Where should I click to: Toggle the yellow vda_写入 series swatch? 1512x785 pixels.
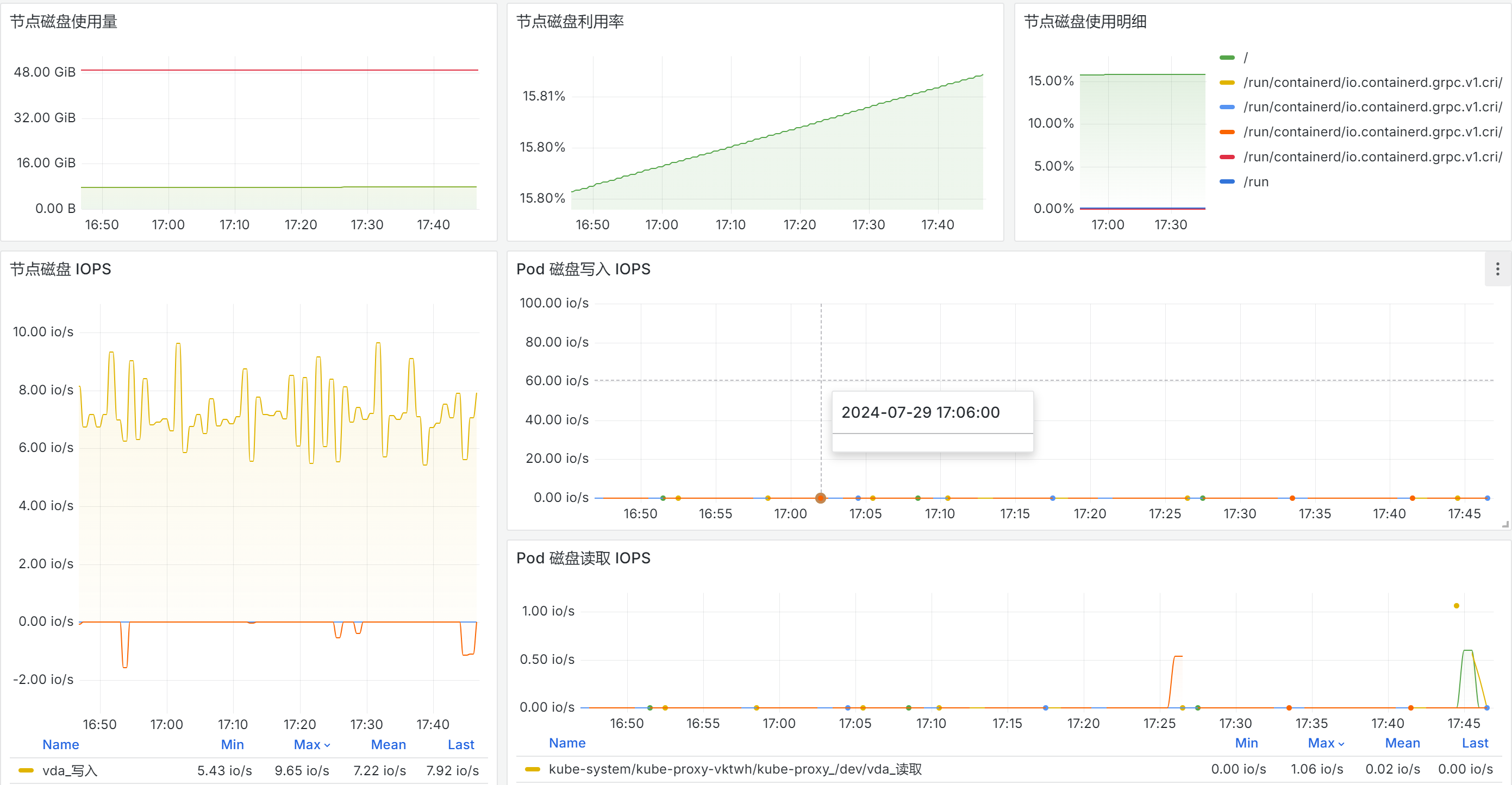click(x=26, y=770)
